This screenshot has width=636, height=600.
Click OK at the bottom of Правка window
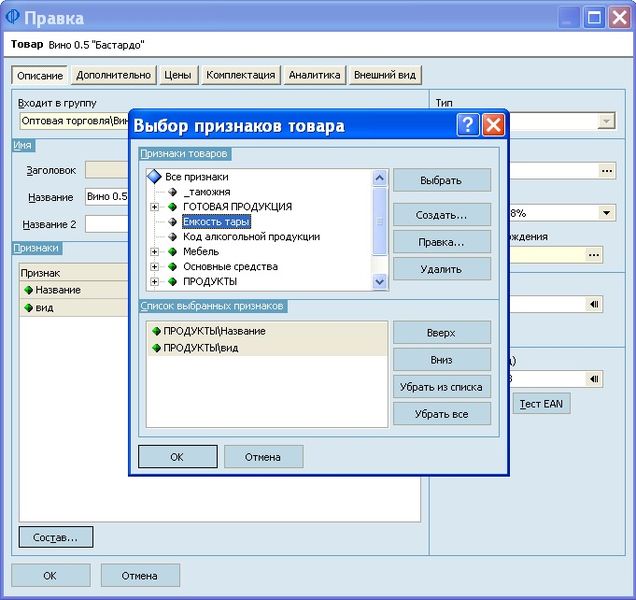(50, 575)
